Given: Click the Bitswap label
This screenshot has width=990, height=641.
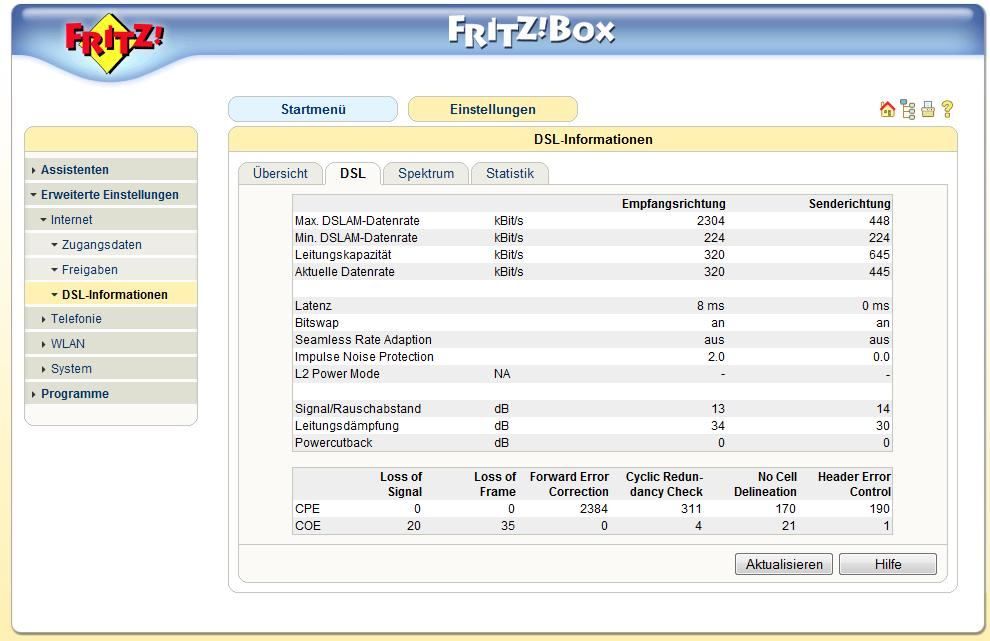Looking at the screenshot, I should [317, 323].
